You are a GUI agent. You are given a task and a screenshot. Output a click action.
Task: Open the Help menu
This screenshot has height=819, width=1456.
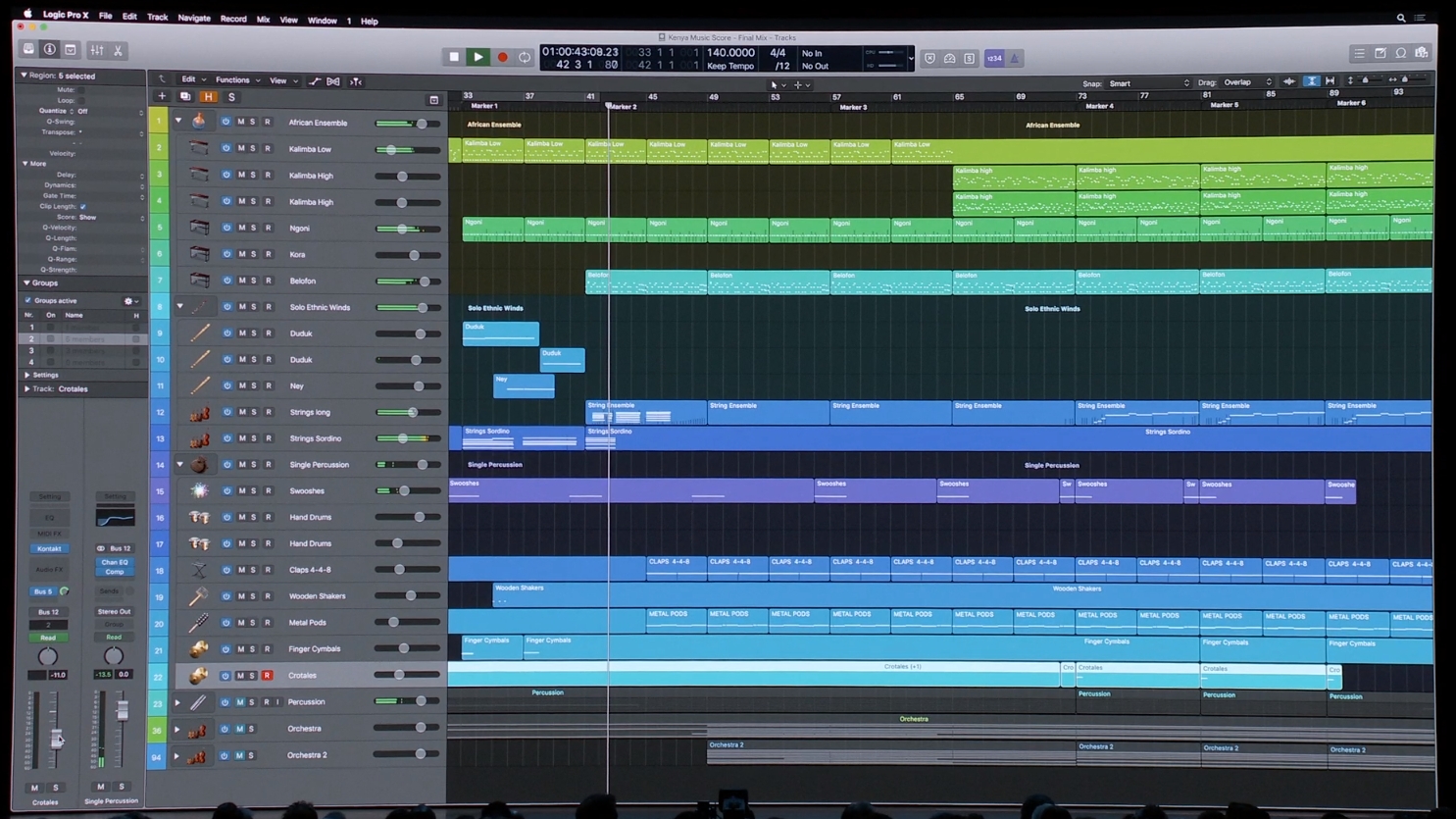(369, 21)
